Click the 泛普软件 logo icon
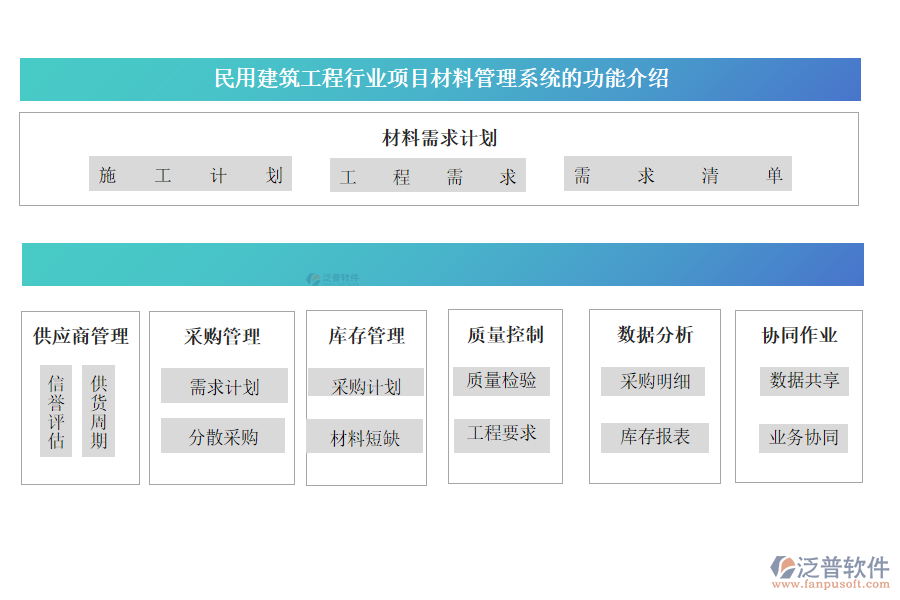 pos(782,568)
